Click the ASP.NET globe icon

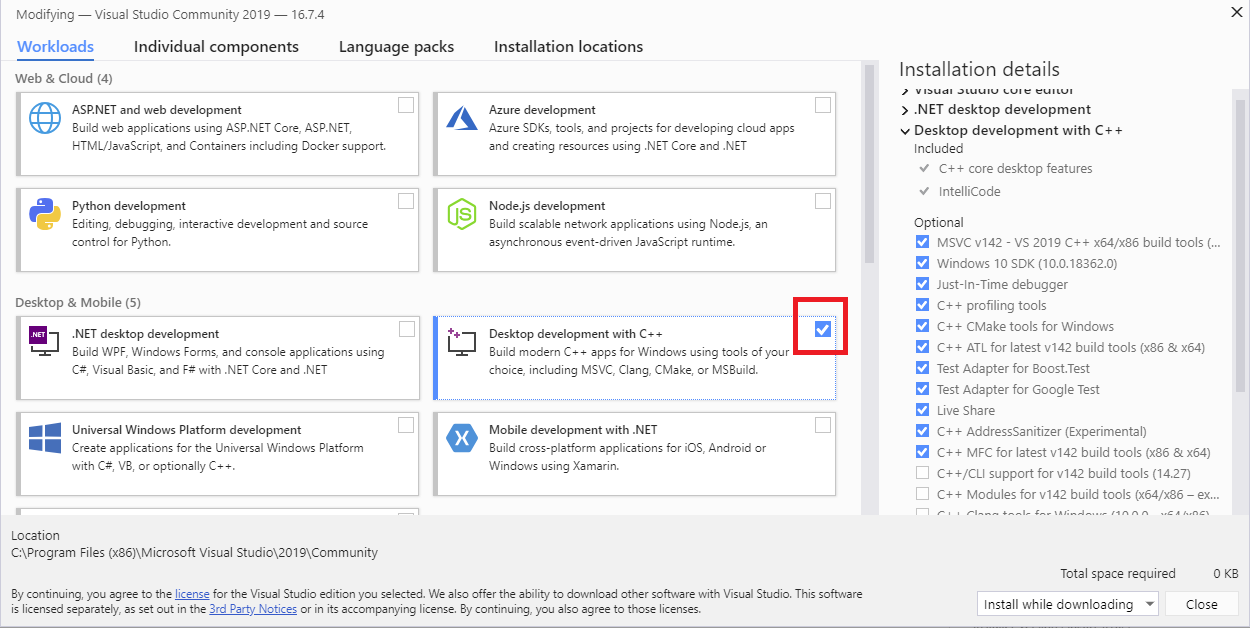[46, 119]
